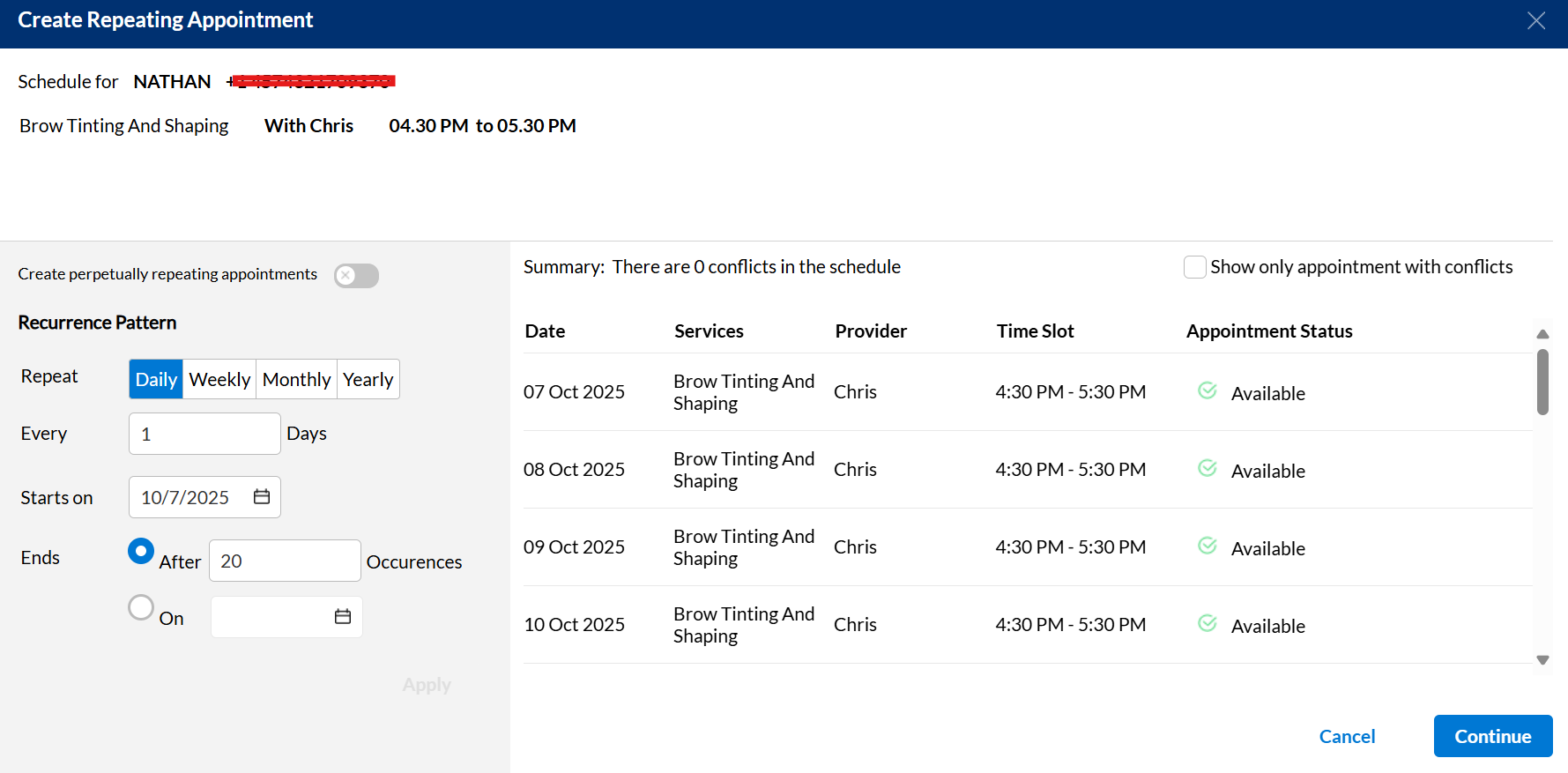This screenshot has width=1568, height=773.
Task: Check Show only appointment with conflicts
Action: pos(1194,267)
